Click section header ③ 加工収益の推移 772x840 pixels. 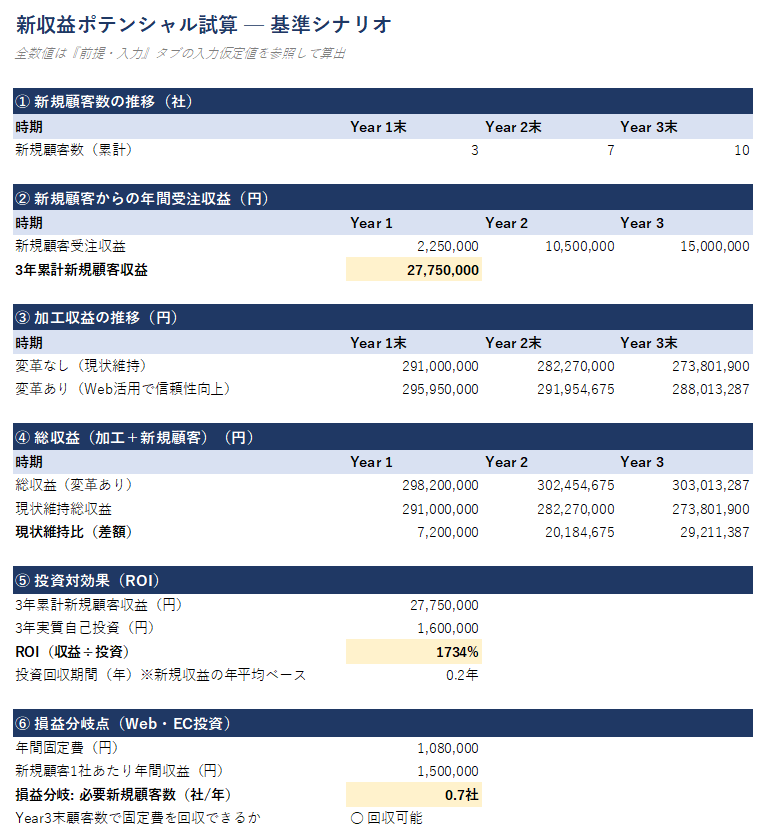pyautogui.click(x=383, y=317)
